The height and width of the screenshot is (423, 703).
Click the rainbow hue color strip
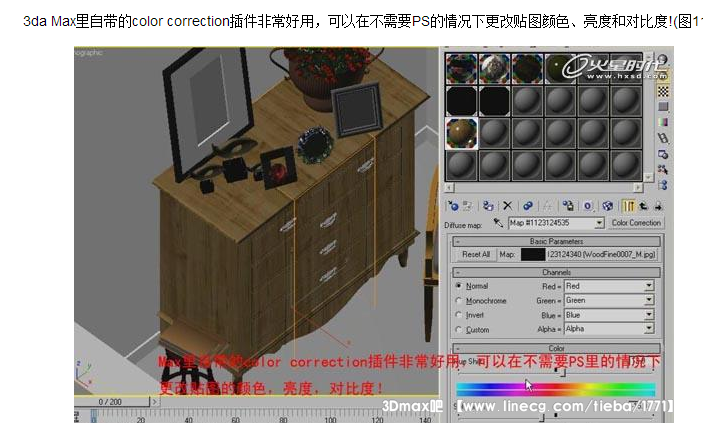pyautogui.click(x=555, y=389)
